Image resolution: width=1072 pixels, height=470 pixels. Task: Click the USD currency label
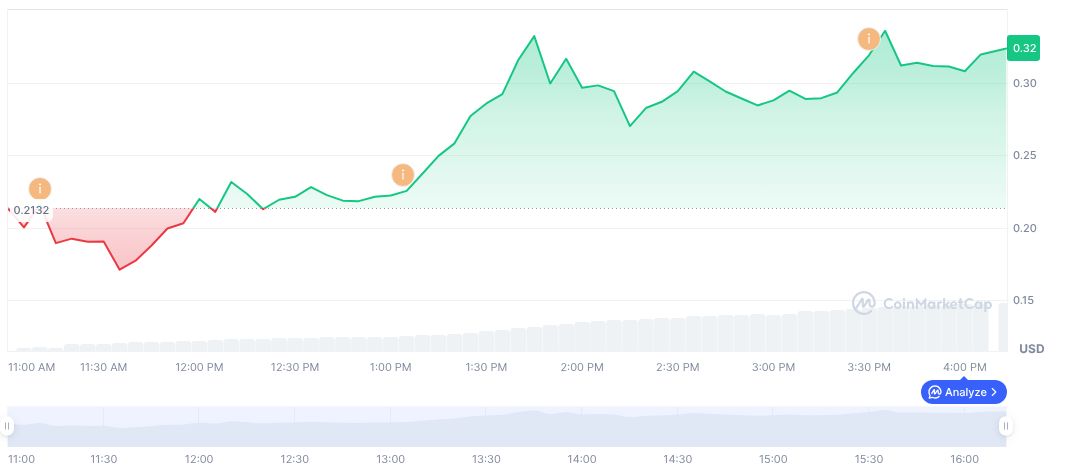1032,348
